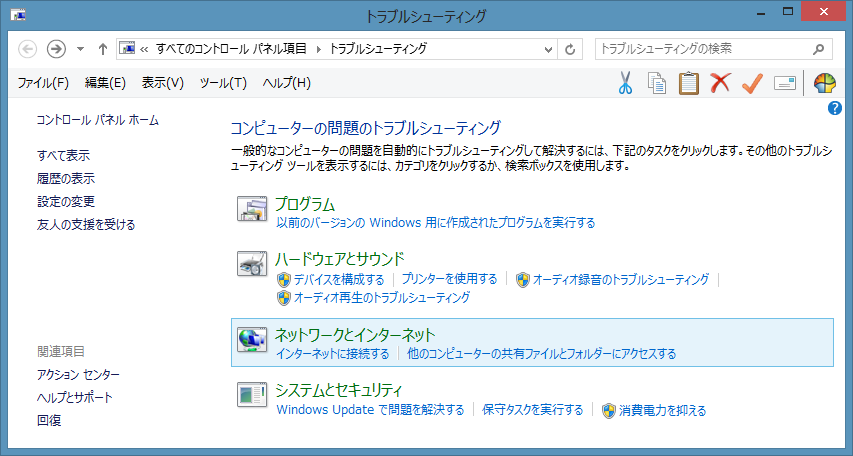Screen dimensions: 853x456
Task: Open the ツール(T) menu
Action: pyautogui.click(x=223, y=83)
